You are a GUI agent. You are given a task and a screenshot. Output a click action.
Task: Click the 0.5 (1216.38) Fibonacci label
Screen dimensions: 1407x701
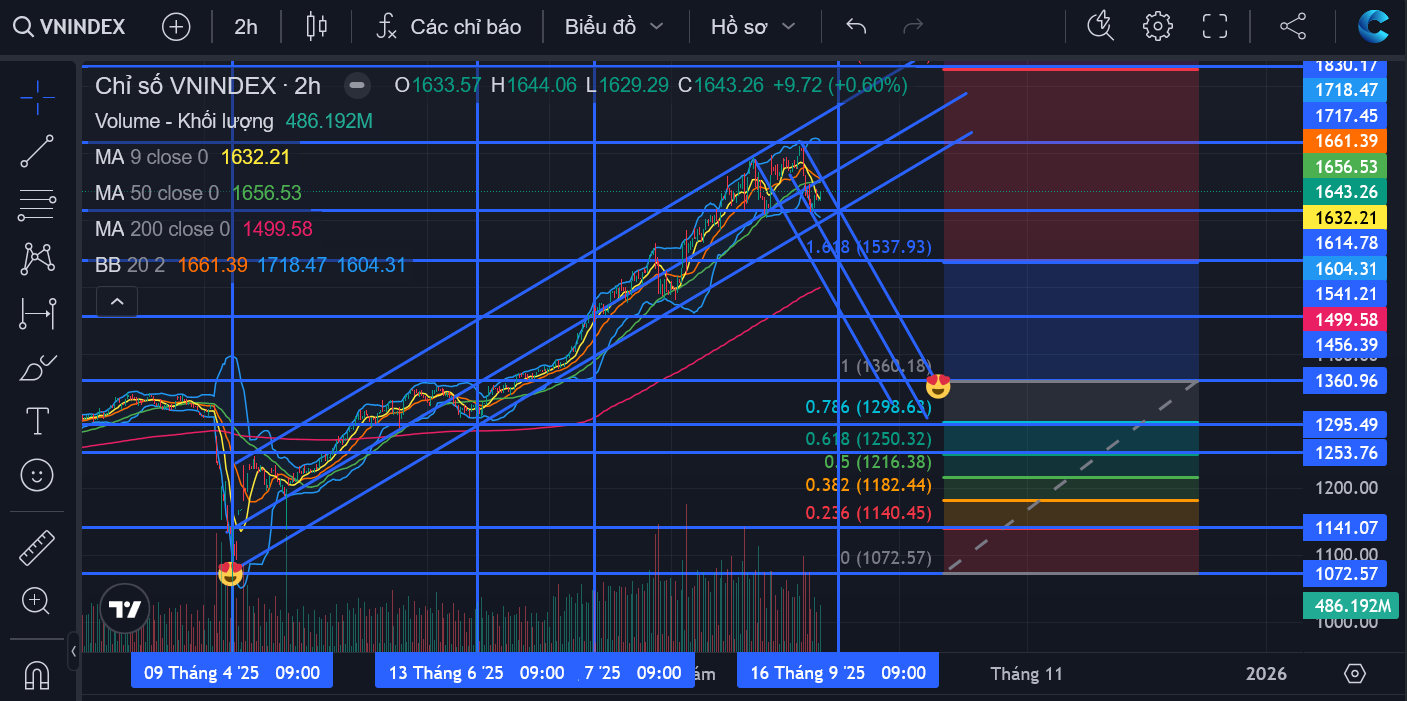tap(877, 462)
